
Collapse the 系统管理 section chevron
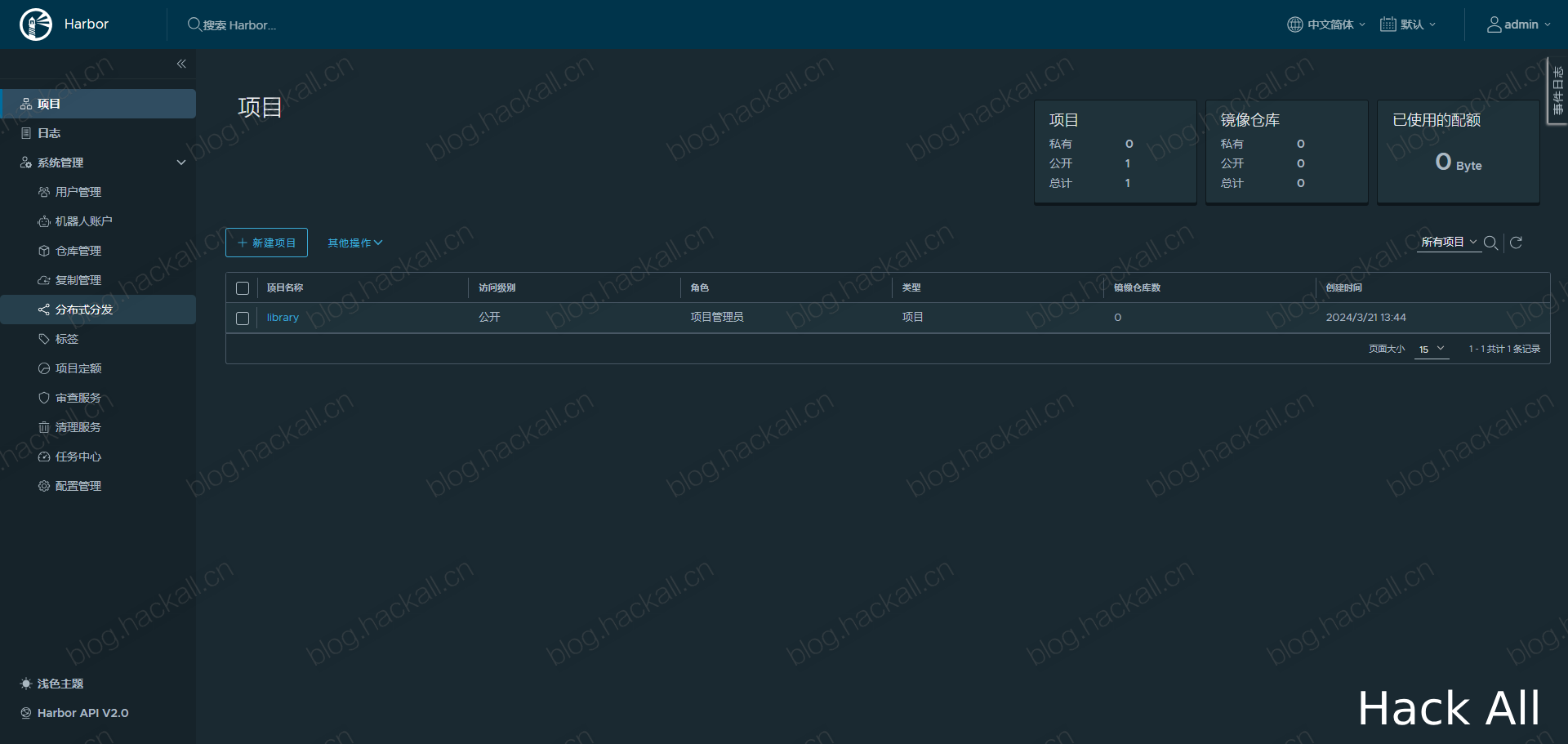(181, 163)
